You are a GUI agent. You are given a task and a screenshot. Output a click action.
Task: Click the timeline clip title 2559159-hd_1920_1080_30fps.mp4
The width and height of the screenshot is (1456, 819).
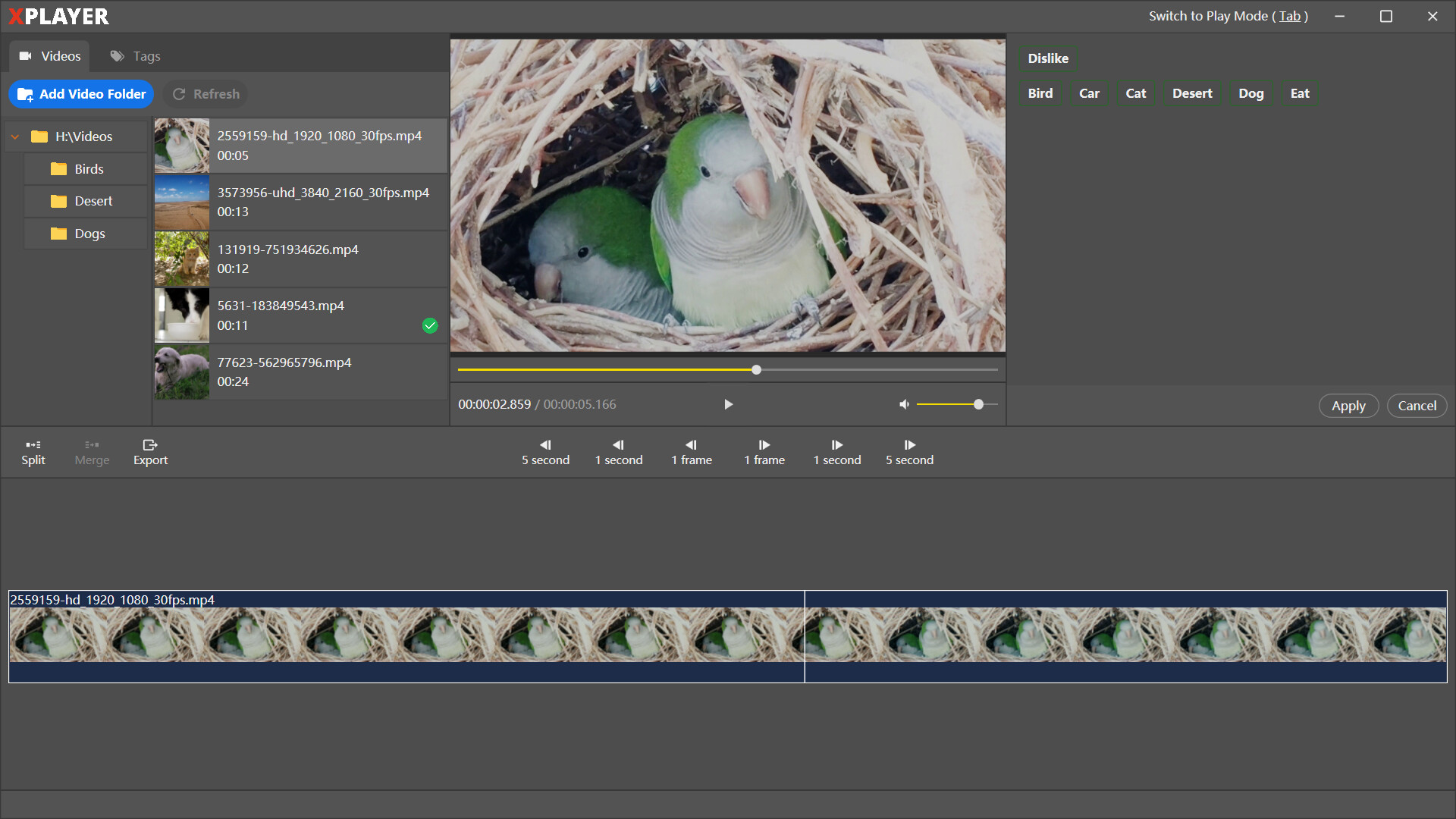[112, 600]
